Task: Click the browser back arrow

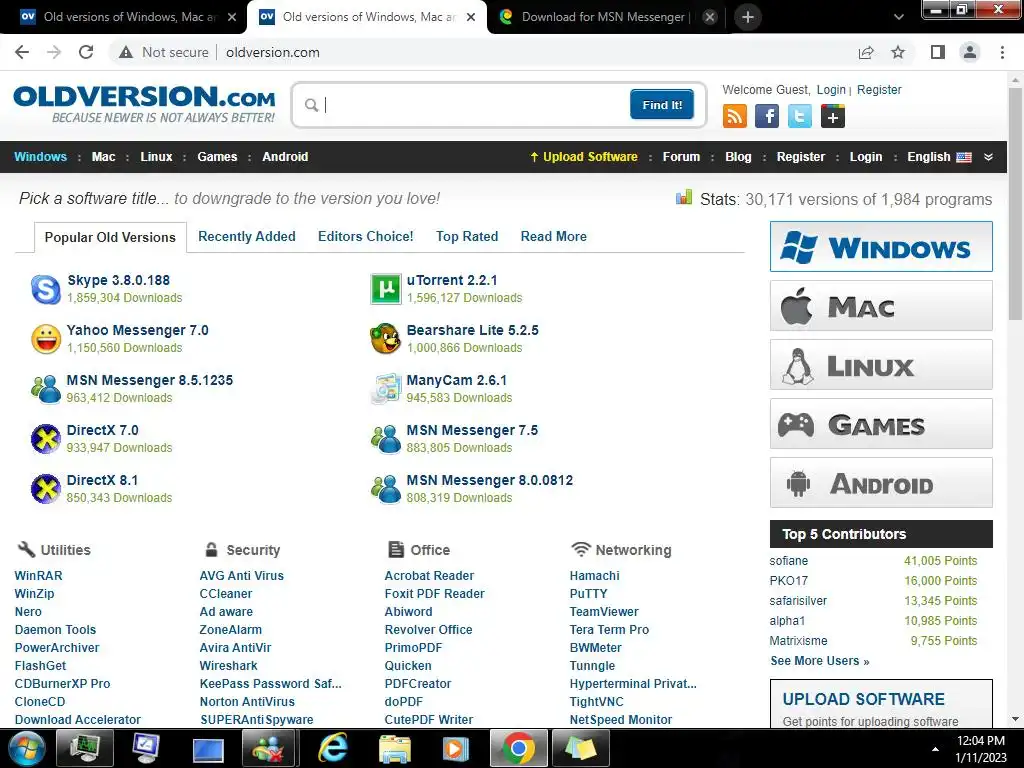Action: click(x=22, y=52)
